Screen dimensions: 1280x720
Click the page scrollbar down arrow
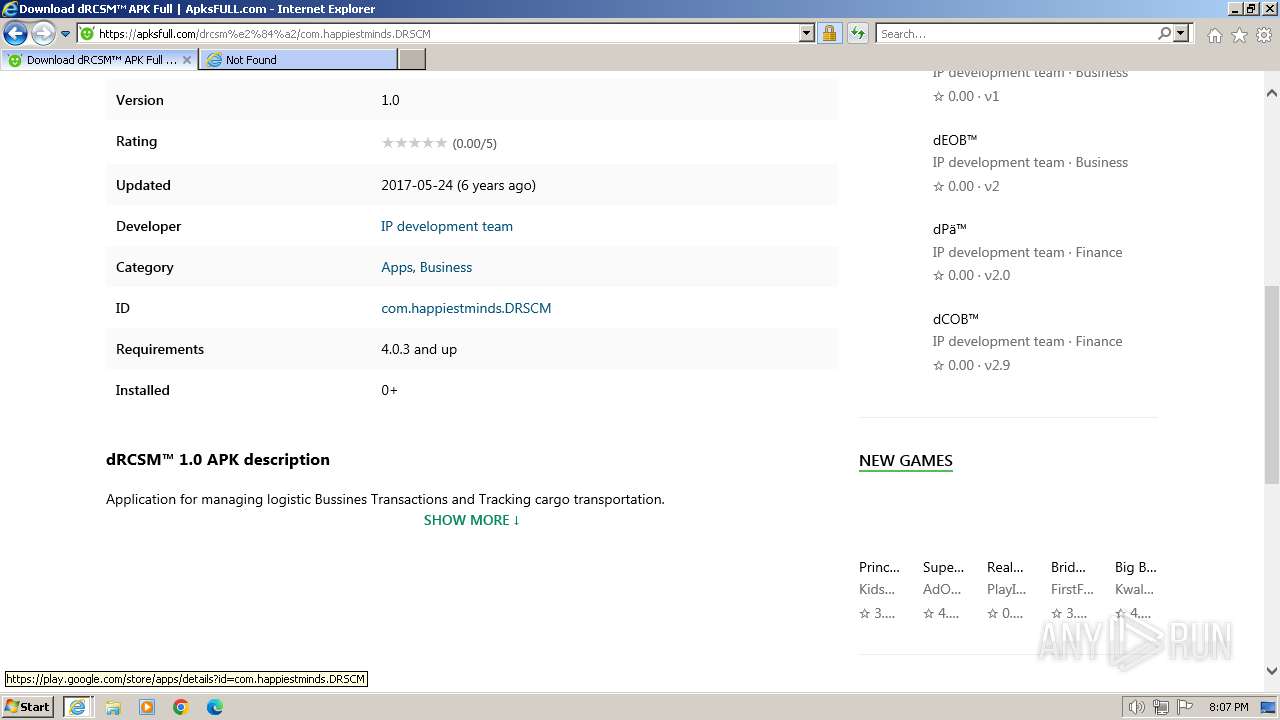pos(1271,671)
